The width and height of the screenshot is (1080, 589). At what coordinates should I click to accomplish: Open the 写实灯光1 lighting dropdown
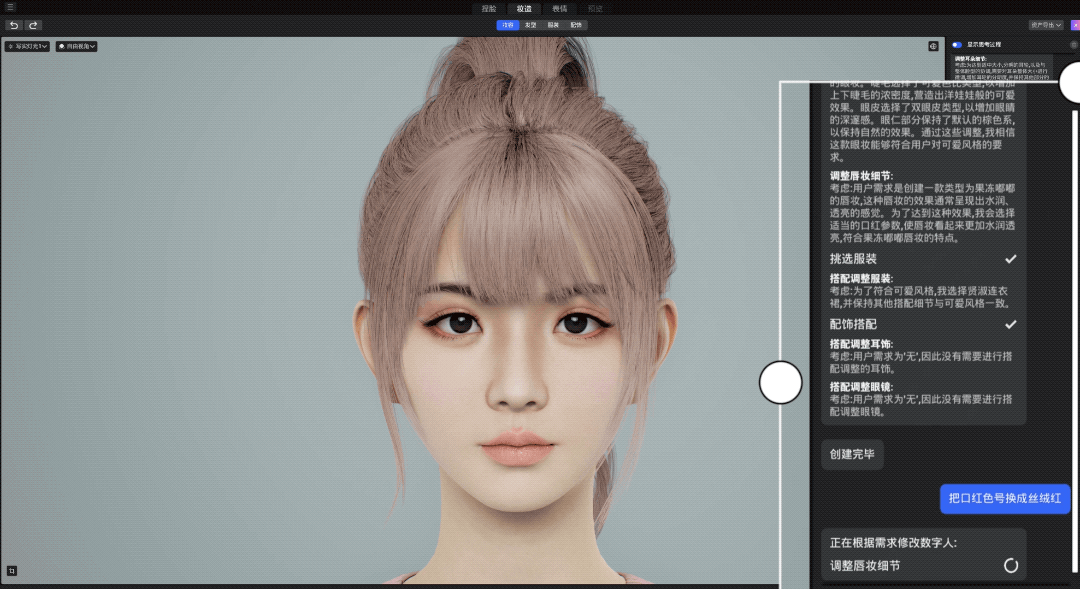tap(27, 46)
